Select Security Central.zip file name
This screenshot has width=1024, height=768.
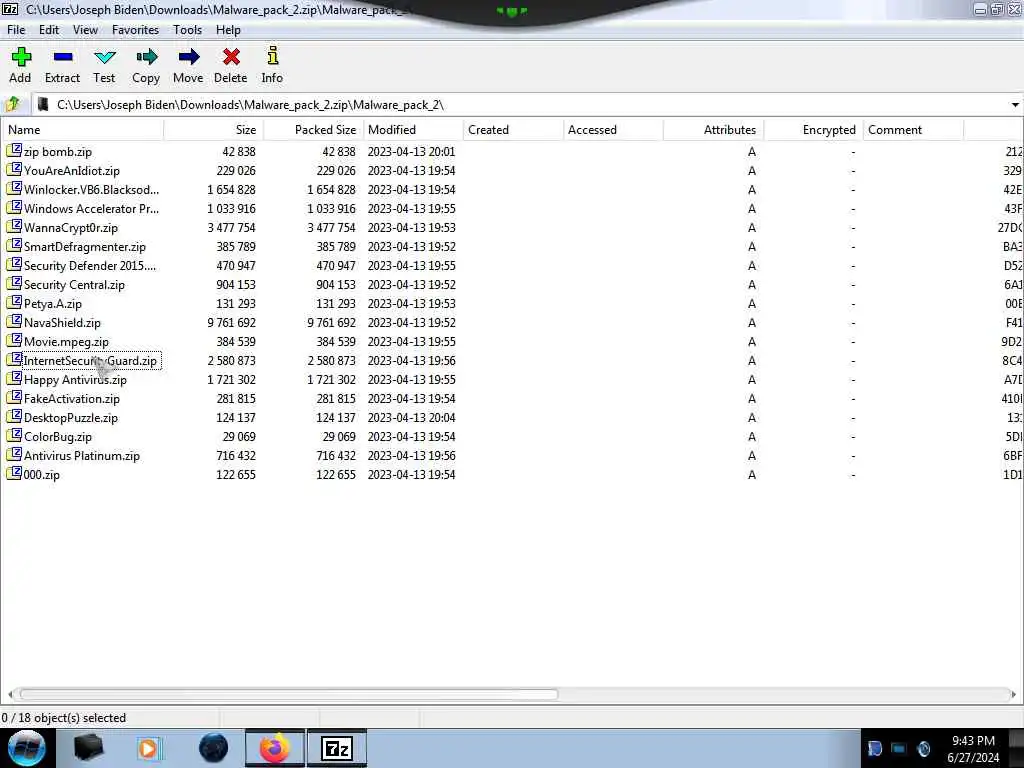(x=74, y=284)
